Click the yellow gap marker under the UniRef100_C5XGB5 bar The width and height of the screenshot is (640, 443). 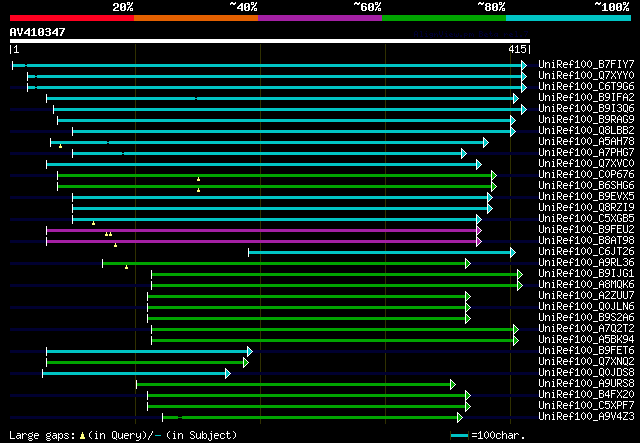point(93,223)
